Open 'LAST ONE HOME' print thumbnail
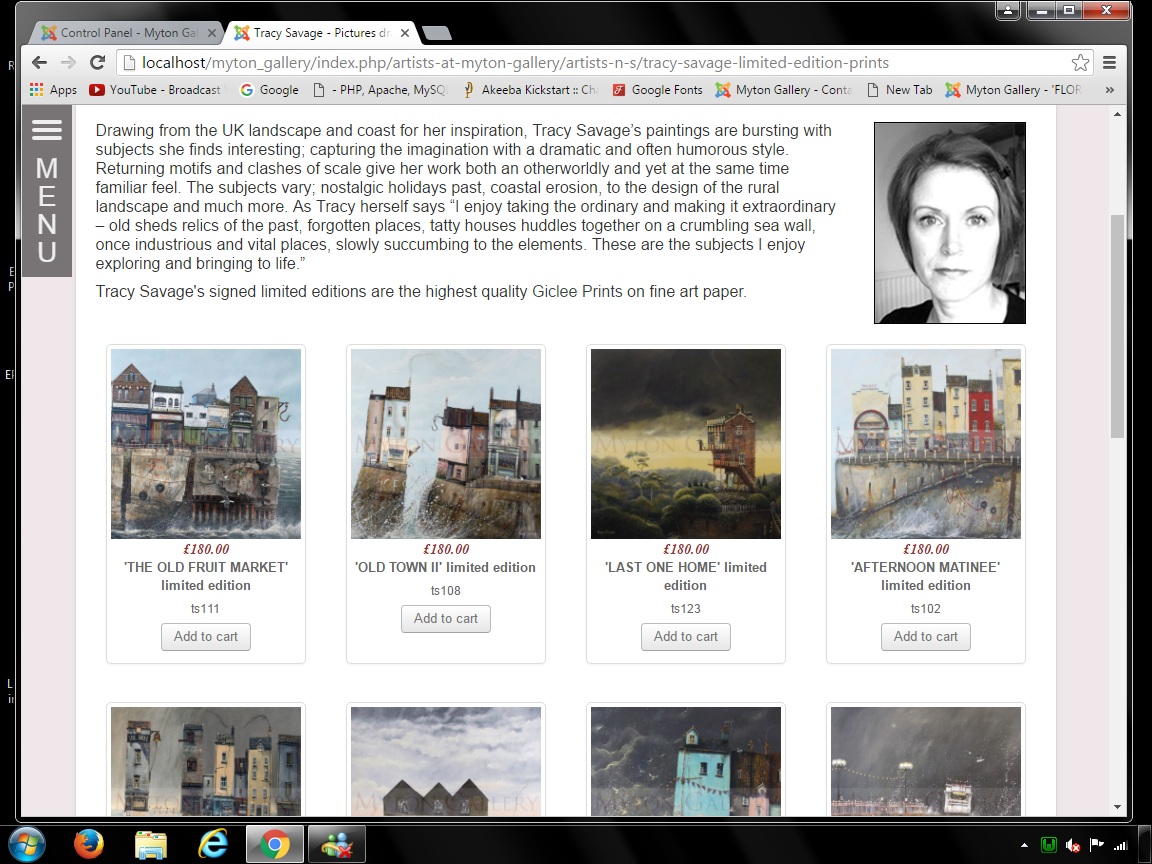The height and width of the screenshot is (864, 1152). tap(685, 444)
